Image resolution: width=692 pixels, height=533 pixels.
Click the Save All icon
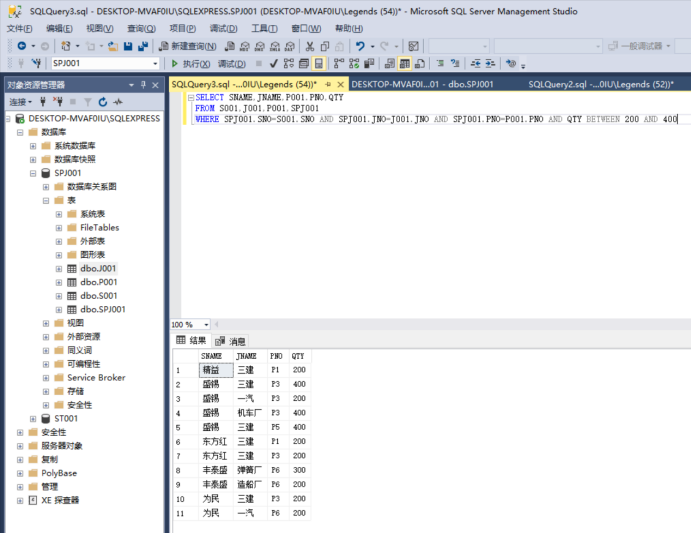click(x=143, y=46)
